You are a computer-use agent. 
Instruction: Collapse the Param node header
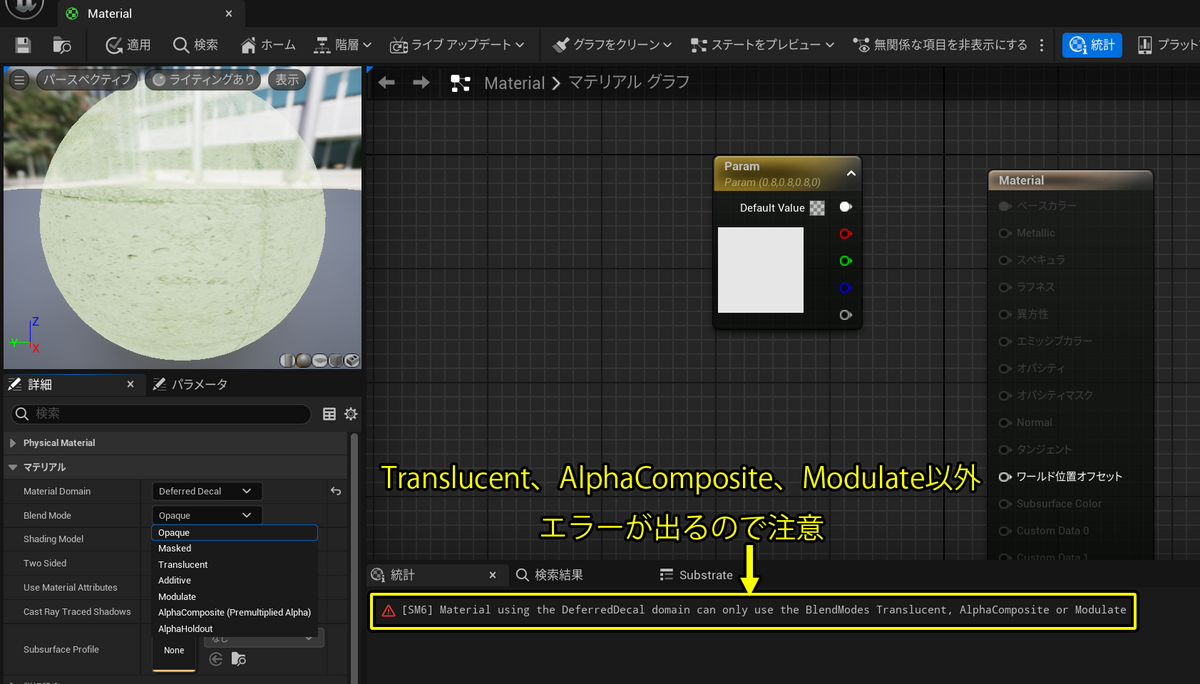click(x=849, y=172)
